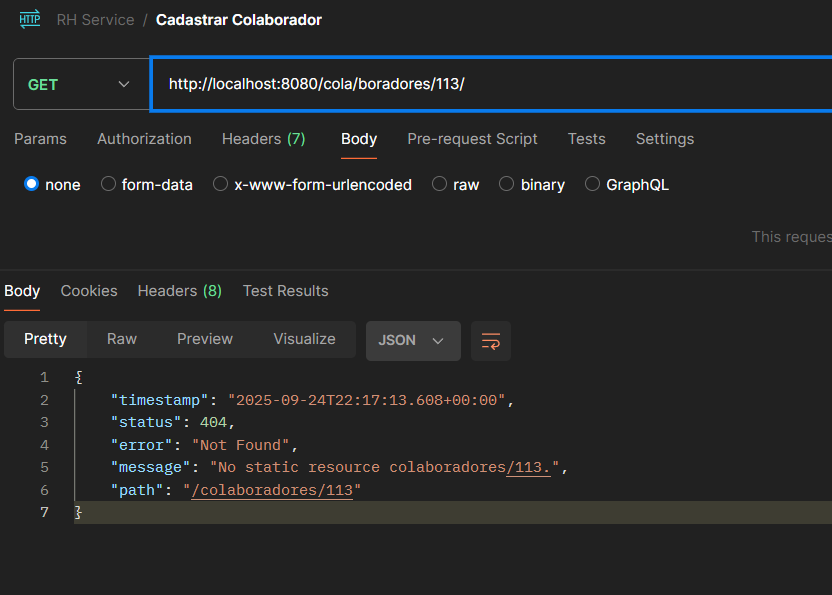832x595 pixels.
Task: Open the Test Results tab
Action: [x=285, y=291]
